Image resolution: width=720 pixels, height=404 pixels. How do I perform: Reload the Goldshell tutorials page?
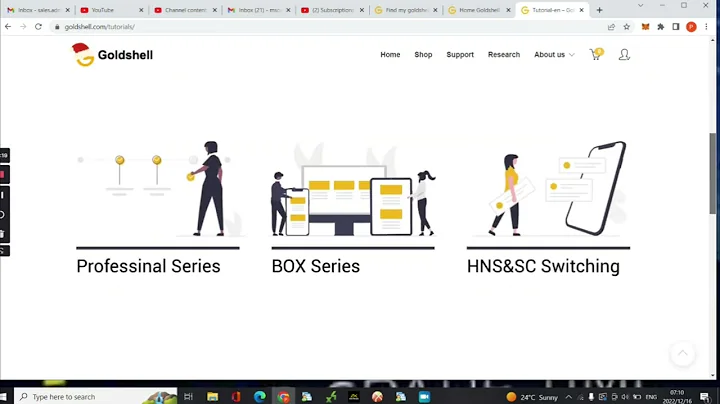39,27
